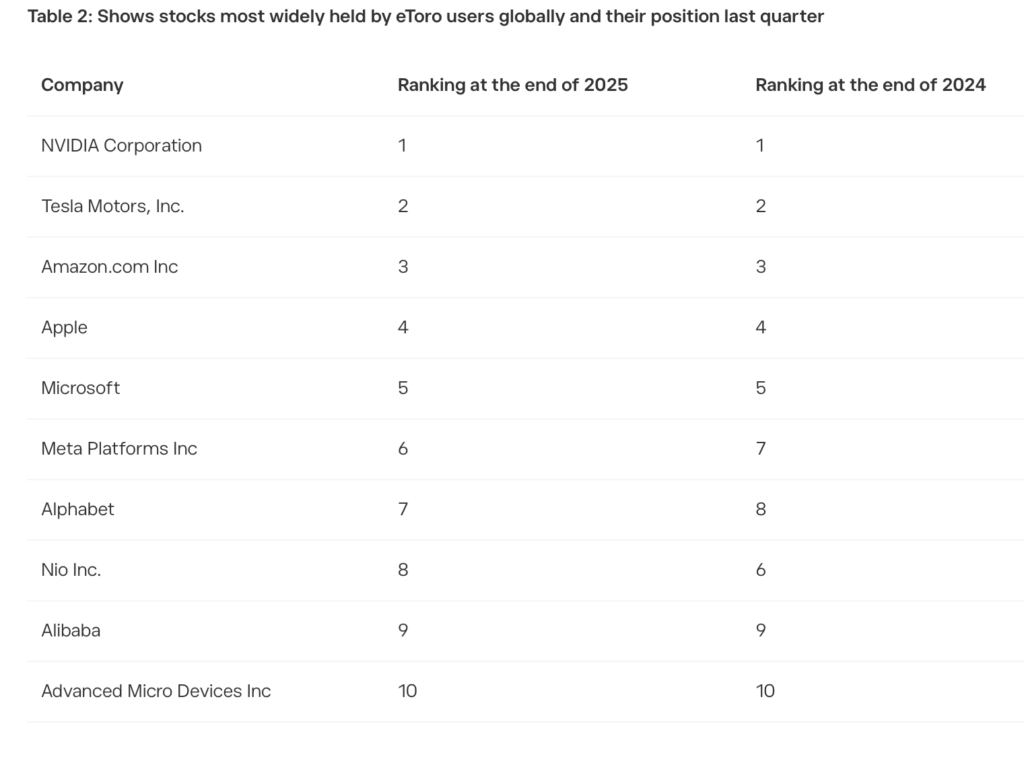Select the Alibaba cell
Image resolution: width=1024 pixels, height=757 pixels.
click(70, 631)
